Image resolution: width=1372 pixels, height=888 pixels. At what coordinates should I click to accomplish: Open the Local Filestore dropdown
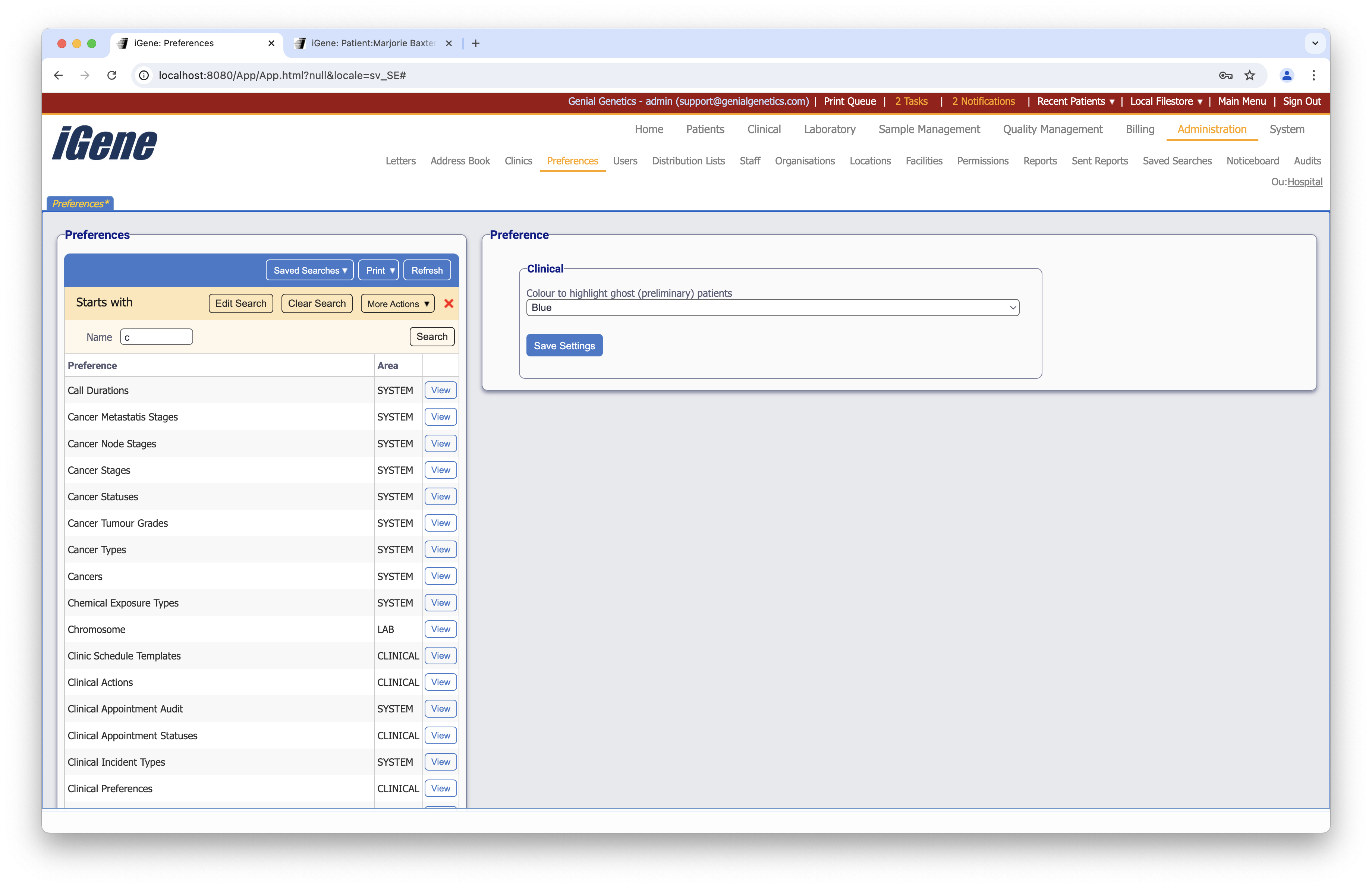[x=1165, y=101]
